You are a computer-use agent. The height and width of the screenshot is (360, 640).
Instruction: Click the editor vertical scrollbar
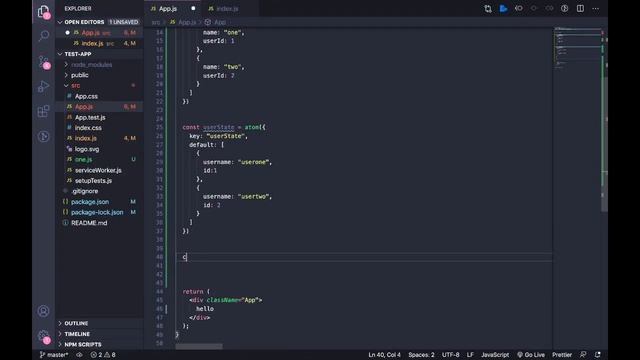click(x=604, y=143)
